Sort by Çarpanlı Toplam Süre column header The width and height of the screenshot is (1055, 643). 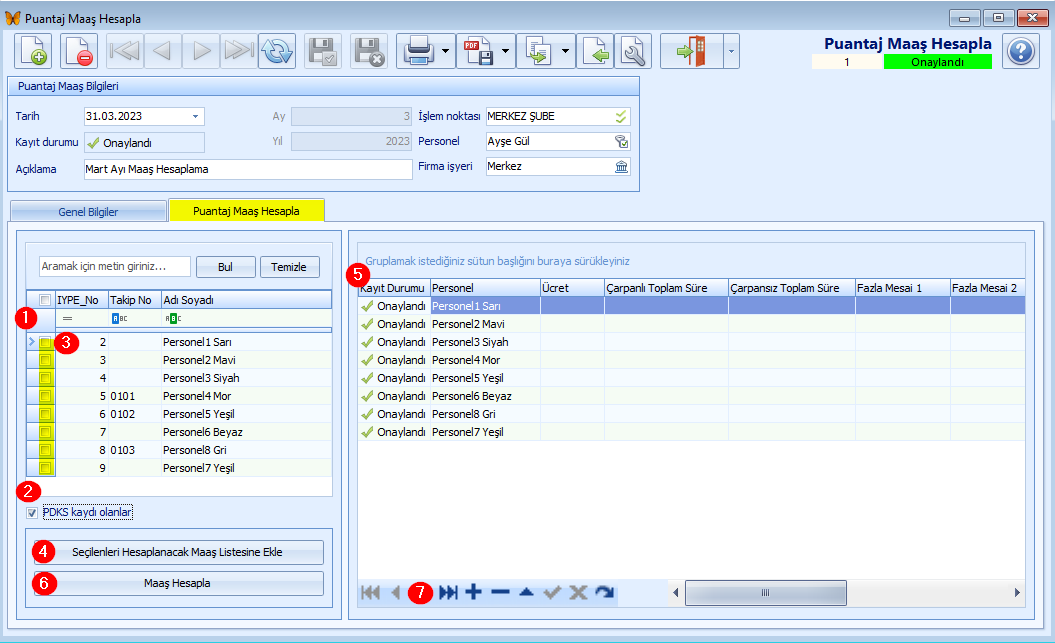(666, 288)
